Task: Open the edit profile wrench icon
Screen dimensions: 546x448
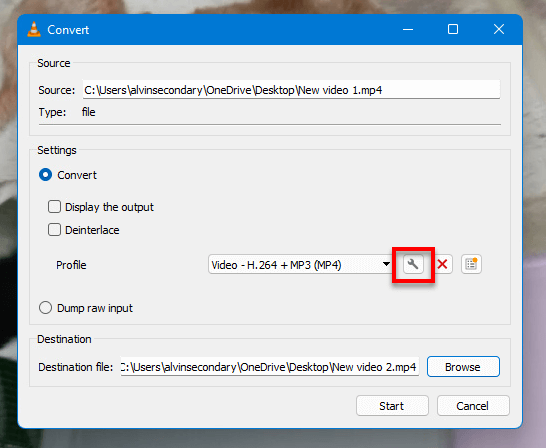Action: click(413, 265)
